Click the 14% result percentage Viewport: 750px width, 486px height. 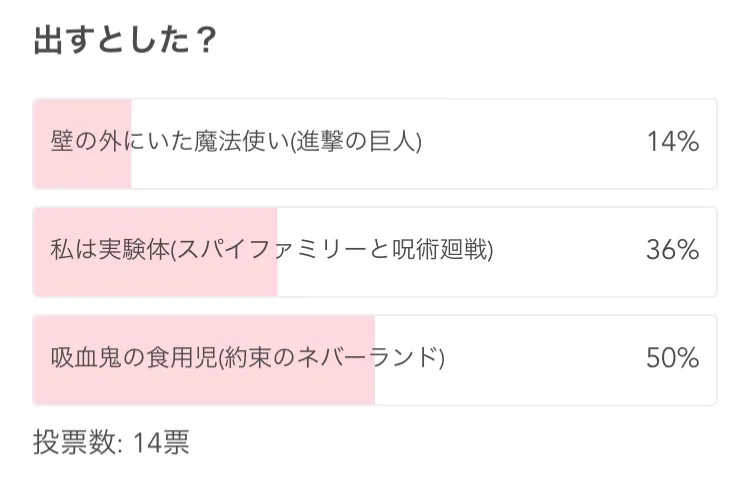point(673,142)
